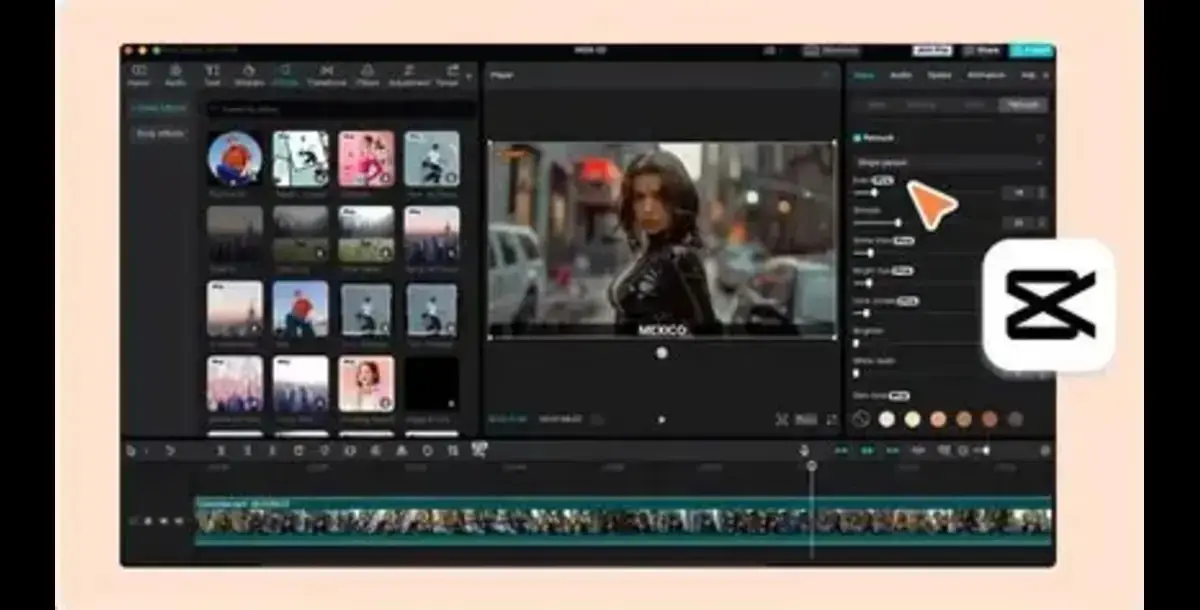Reset the Retouch settings icon
This screenshot has width=1200, height=610.
[1040, 138]
